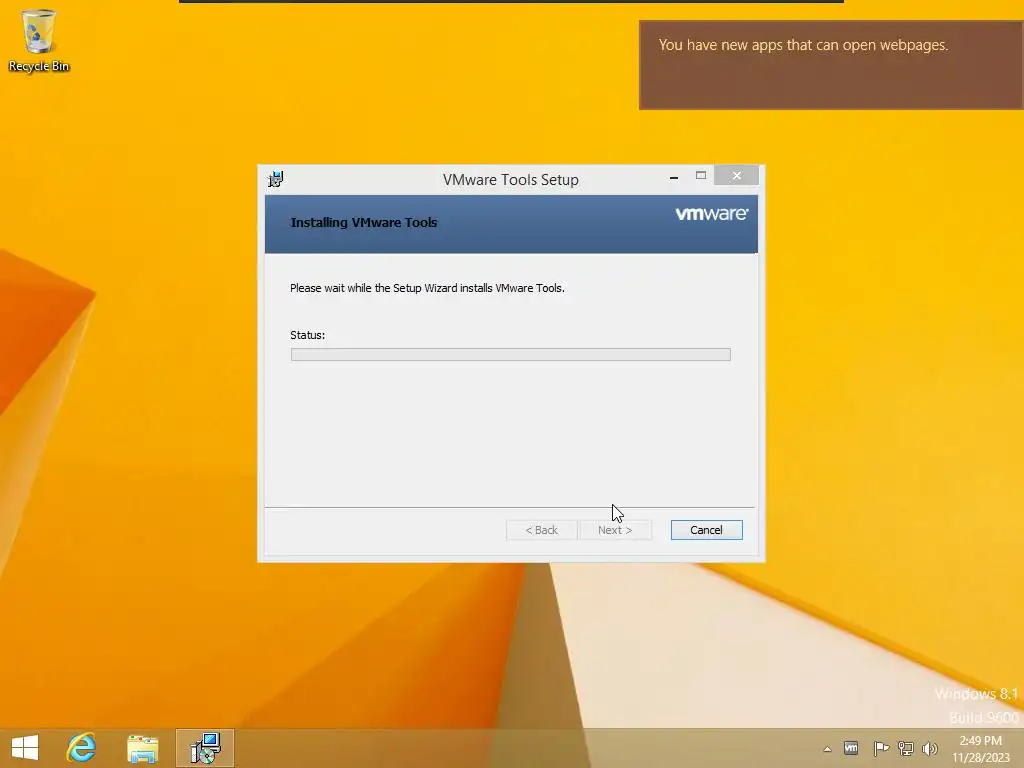The image size is (1024, 768).
Task: Show hidden system tray icons arrow
Action: (827, 749)
